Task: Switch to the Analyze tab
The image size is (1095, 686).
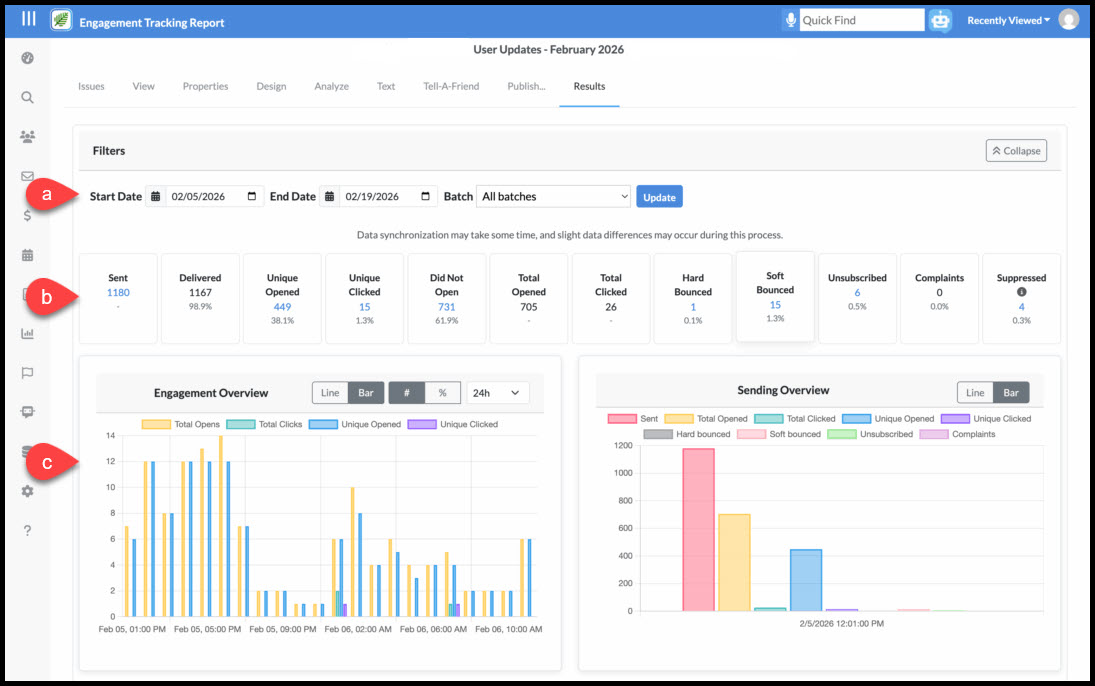Action: 331,86
